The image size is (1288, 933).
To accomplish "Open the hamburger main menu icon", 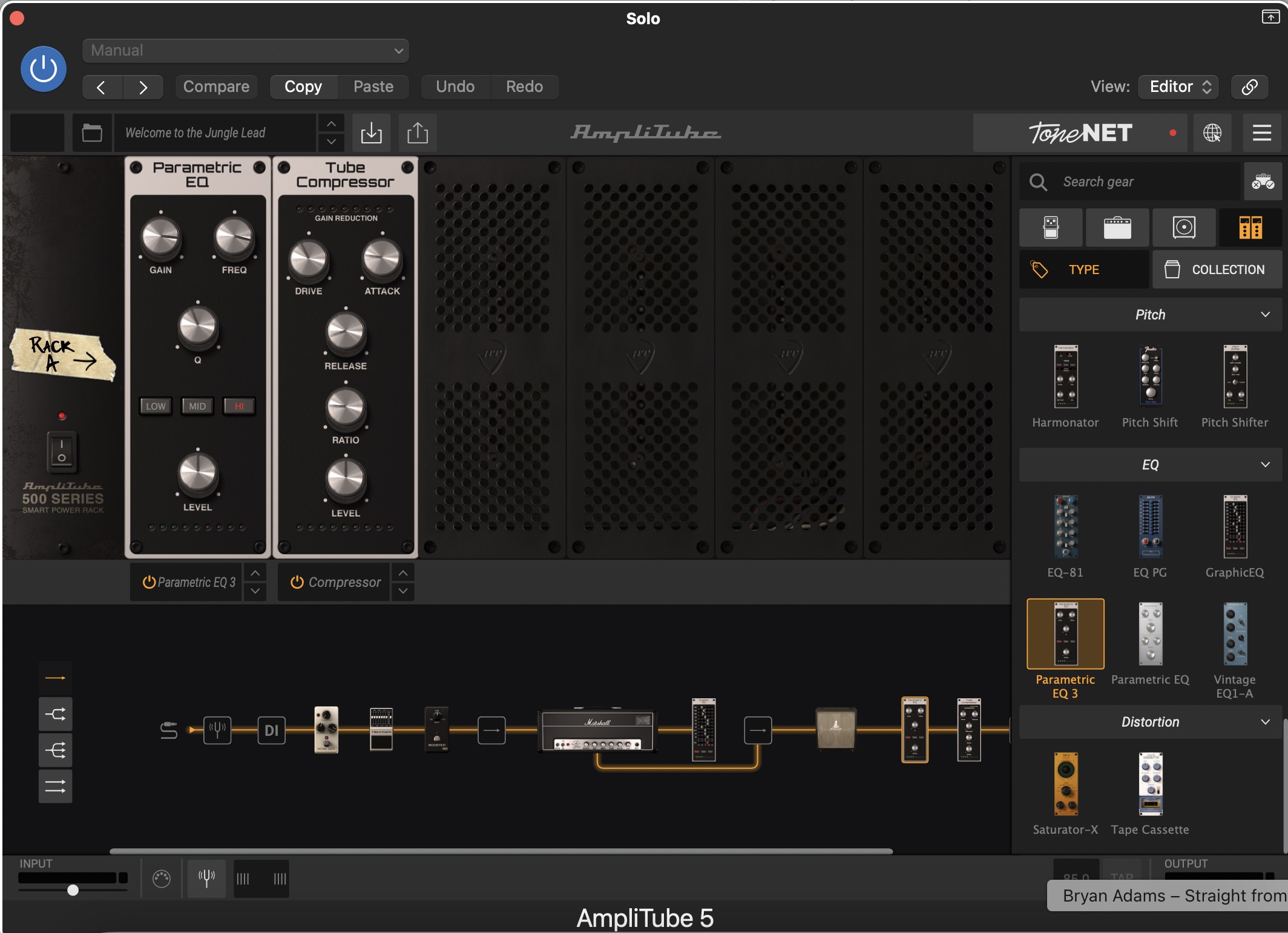I will [x=1261, y=133].
